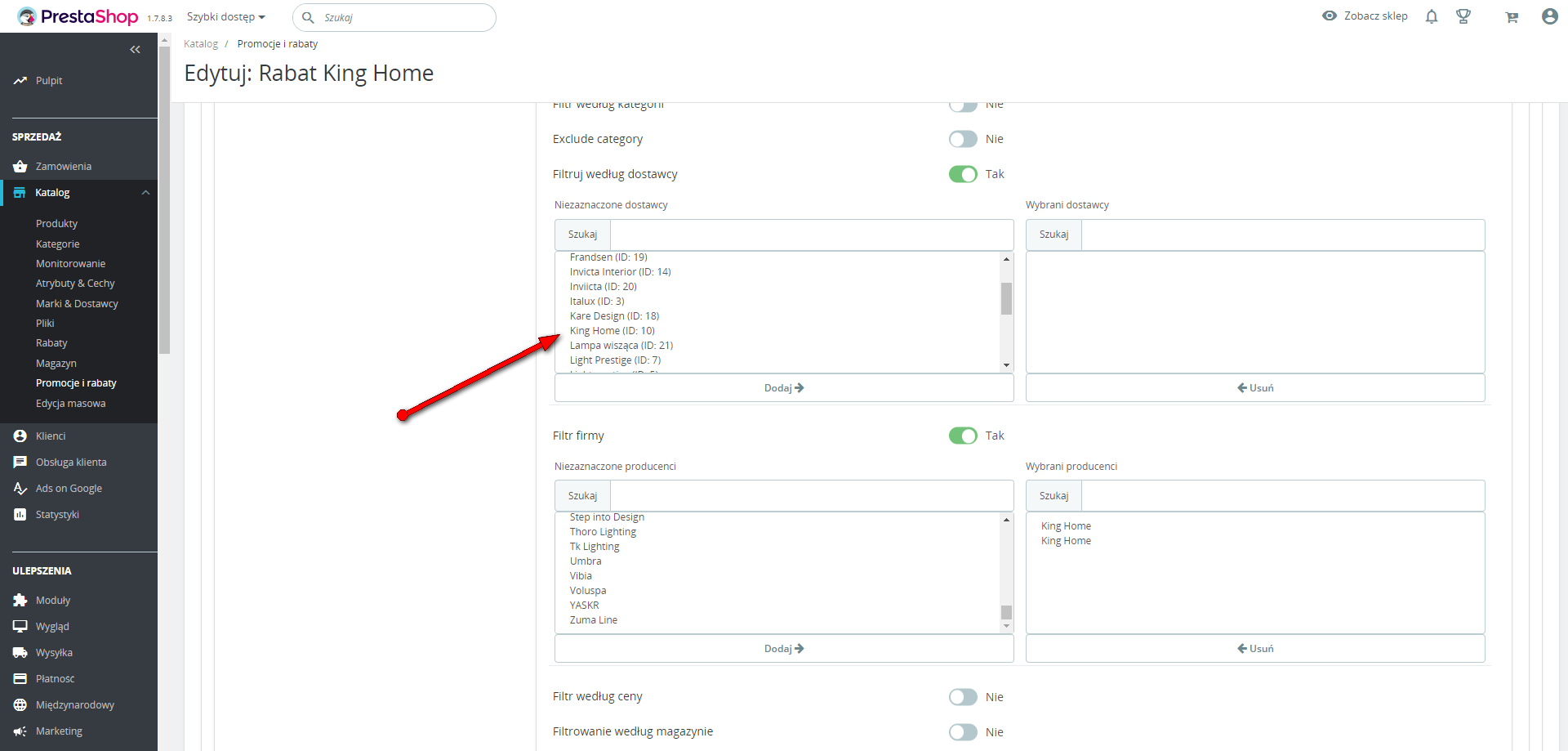Click the Zamówienia basket icon
Image resolution: width=1568 pixels, height=751 pixels.
[x=20, y=167]
